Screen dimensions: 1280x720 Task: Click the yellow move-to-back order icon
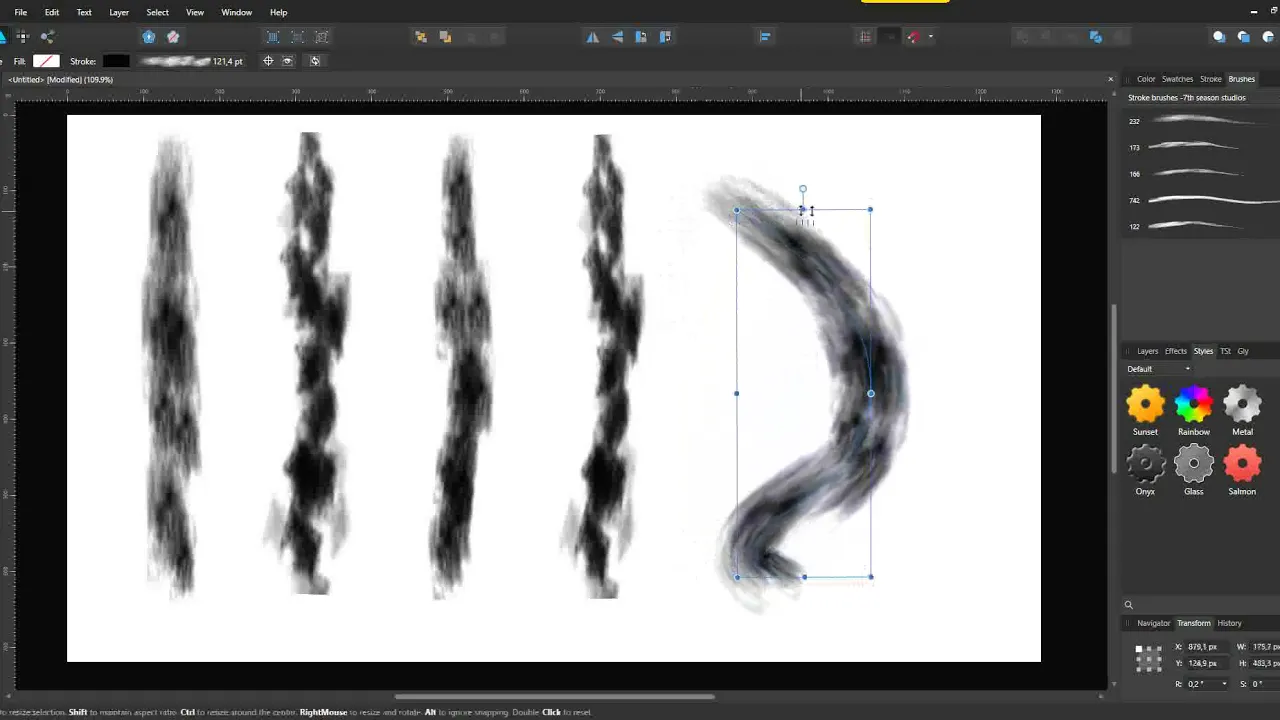[421, 37]
